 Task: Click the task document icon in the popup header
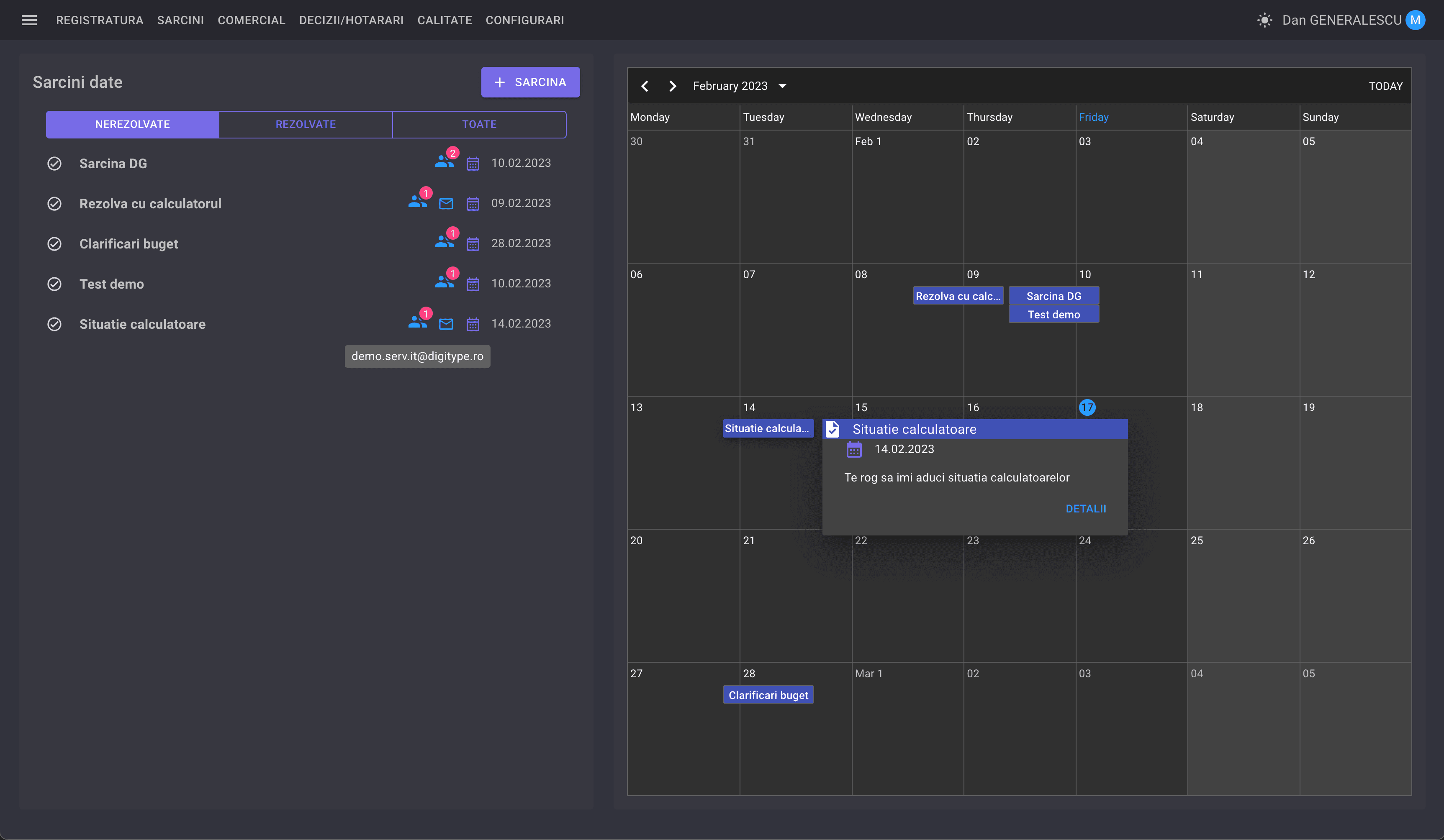(832, 429)
